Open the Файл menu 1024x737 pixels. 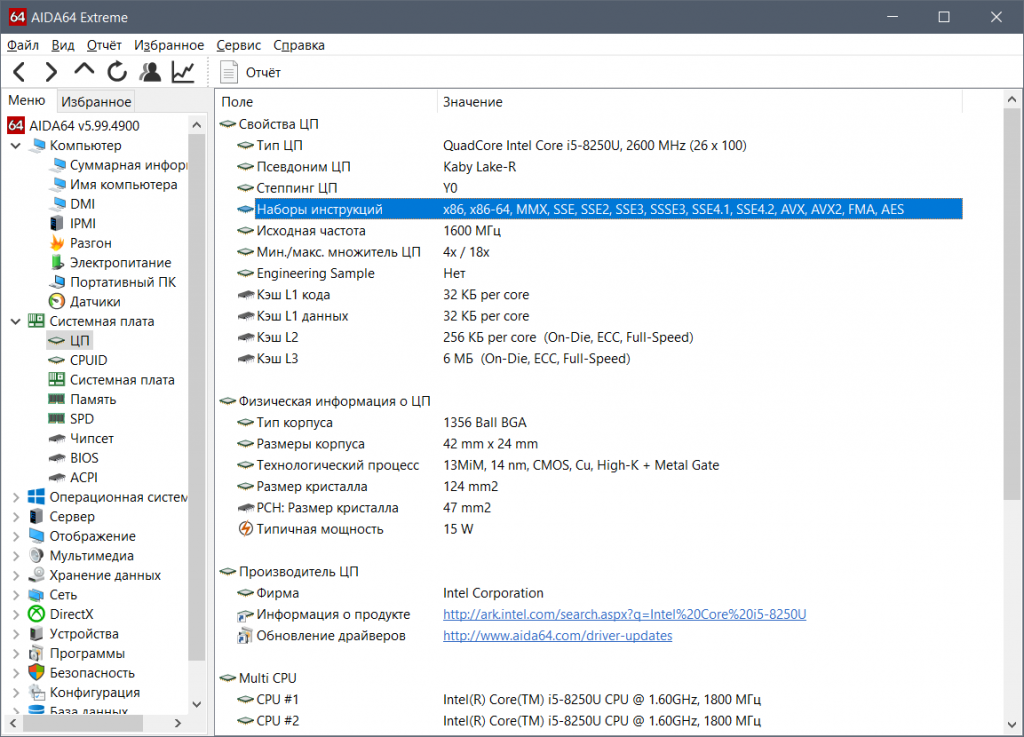pyautogui.click(x=23, y=45)
